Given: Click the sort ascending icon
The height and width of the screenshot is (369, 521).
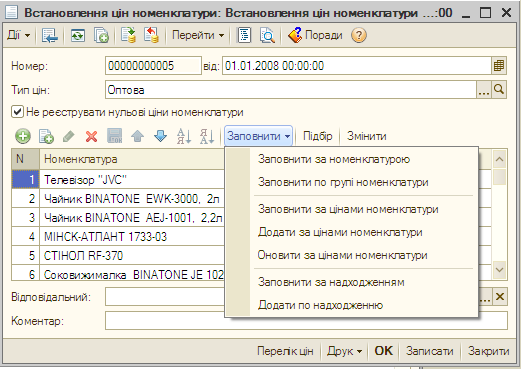Looking at the screenshot, I should point(184,136).
